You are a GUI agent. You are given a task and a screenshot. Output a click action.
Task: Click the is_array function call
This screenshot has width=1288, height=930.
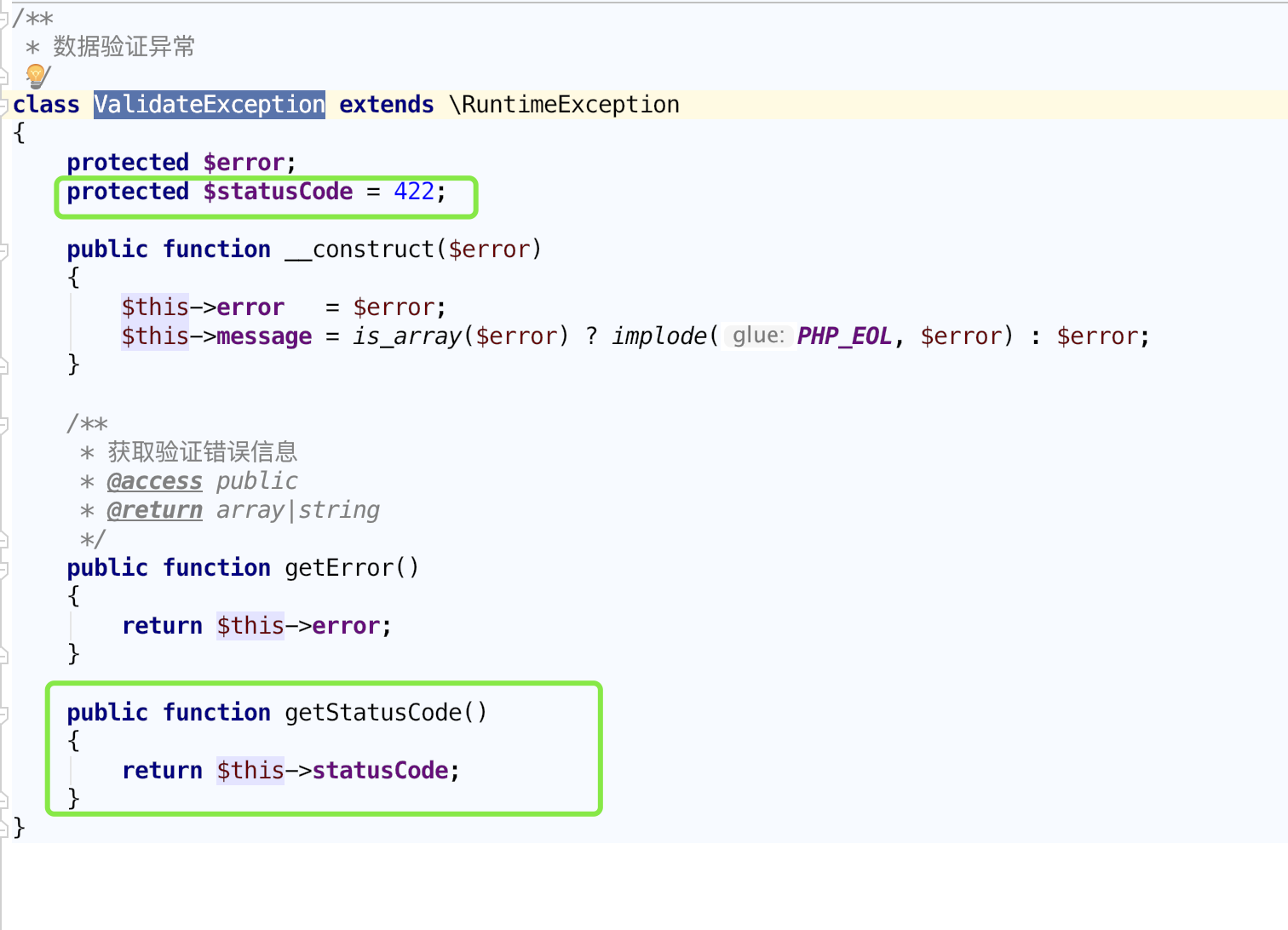(407, 336)
